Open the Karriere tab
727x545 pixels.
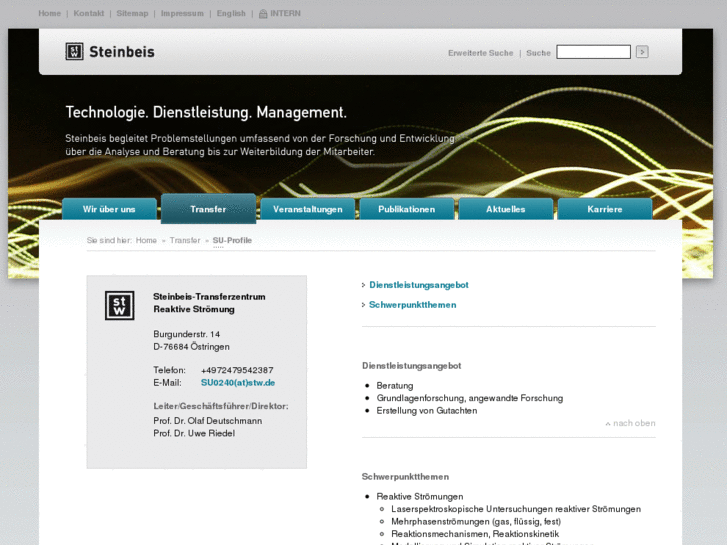[605, 209]
